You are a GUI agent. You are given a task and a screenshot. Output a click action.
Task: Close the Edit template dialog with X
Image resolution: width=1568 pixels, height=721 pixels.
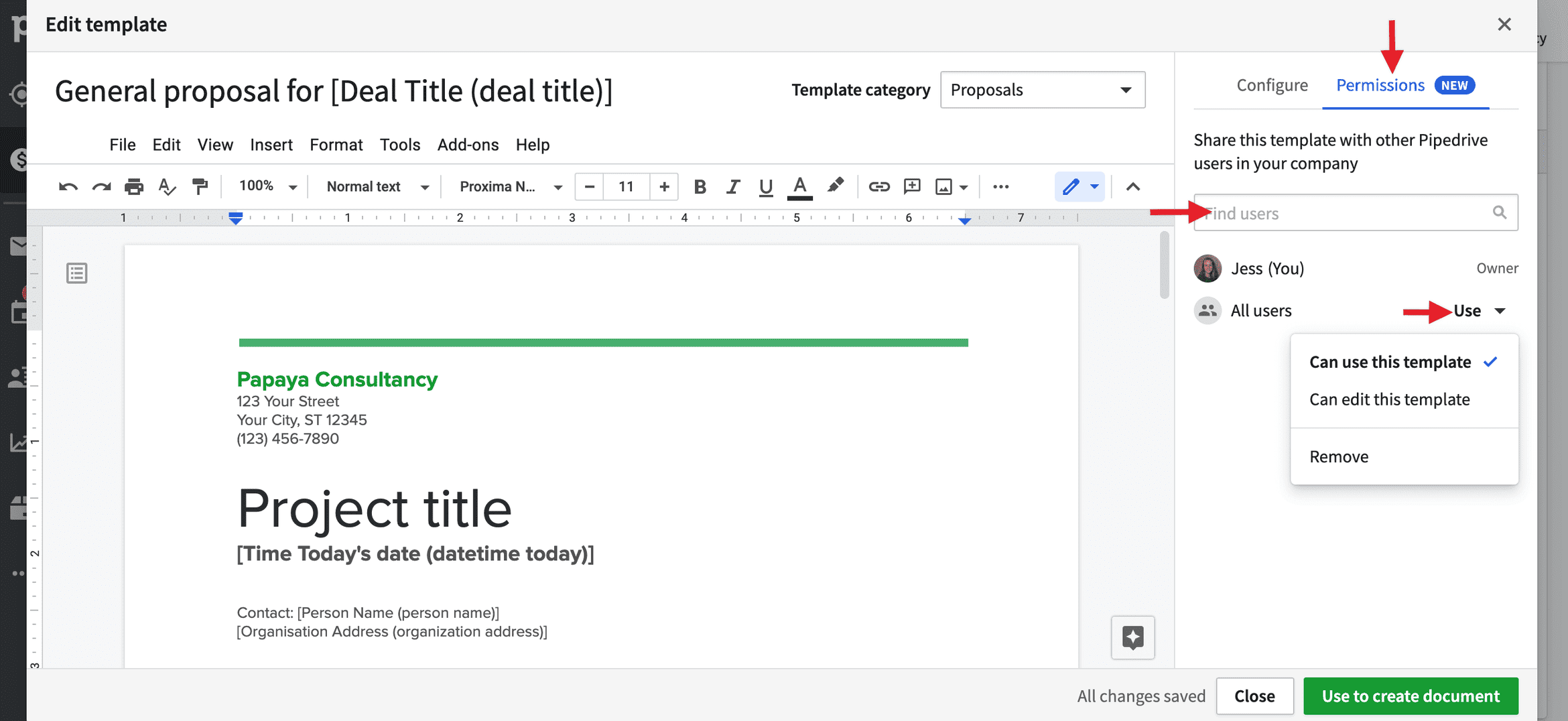(1504, 24)
